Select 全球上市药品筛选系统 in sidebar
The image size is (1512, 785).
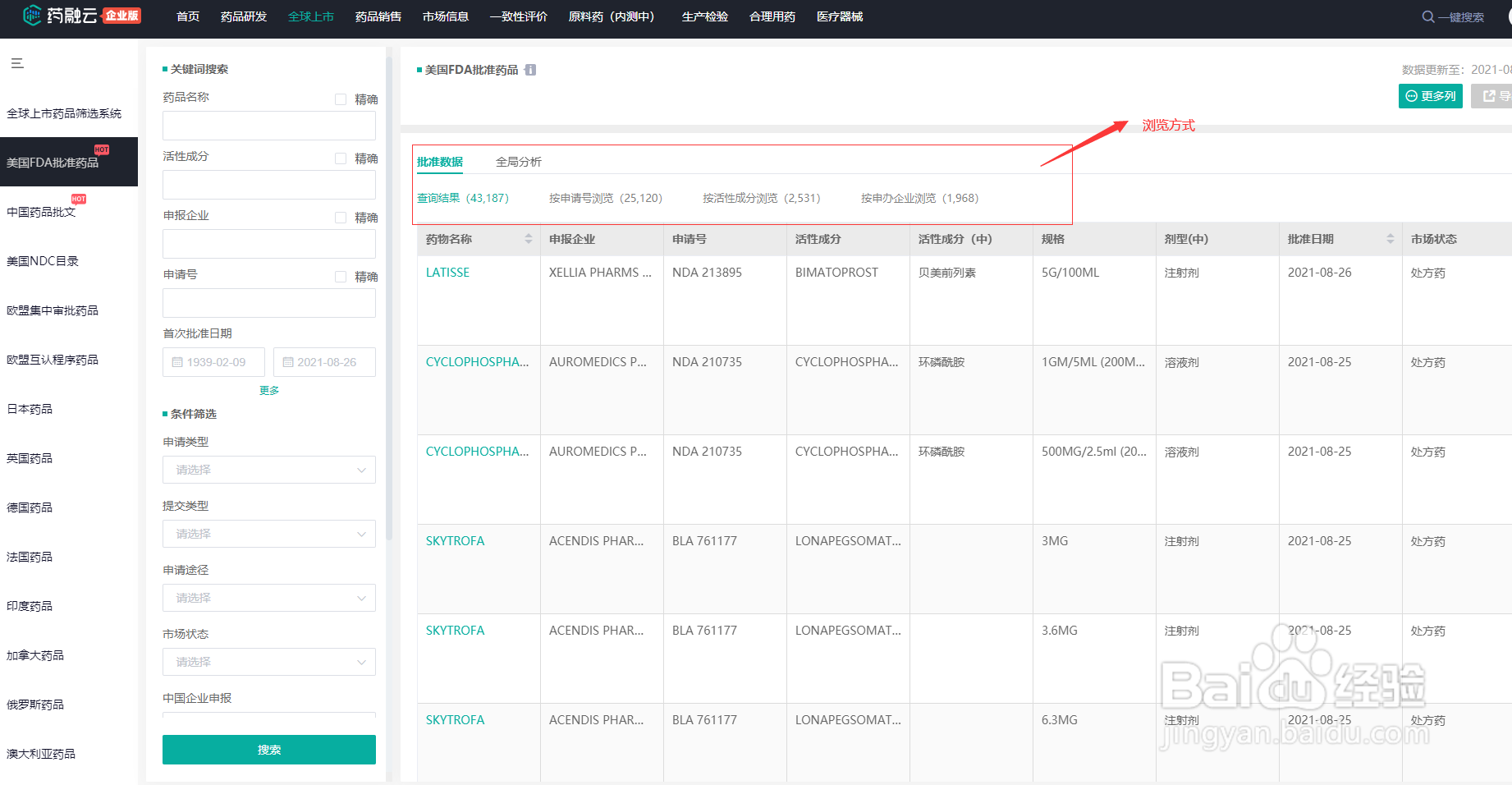tap(64, 113)
